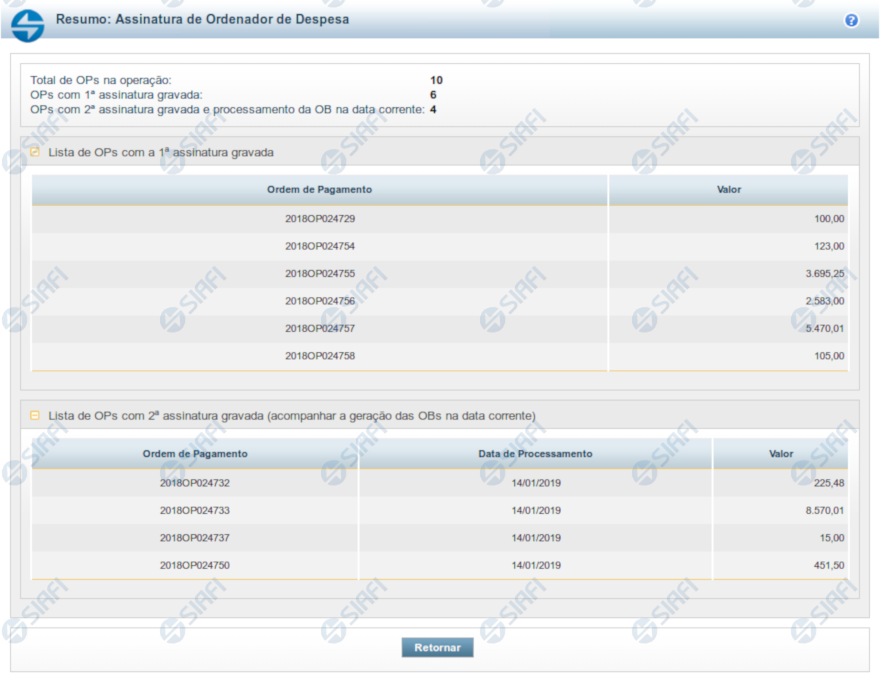Click the blue help question mark icon
The height and width of the screenshot is (685, 880).
[x=851, y=20]
